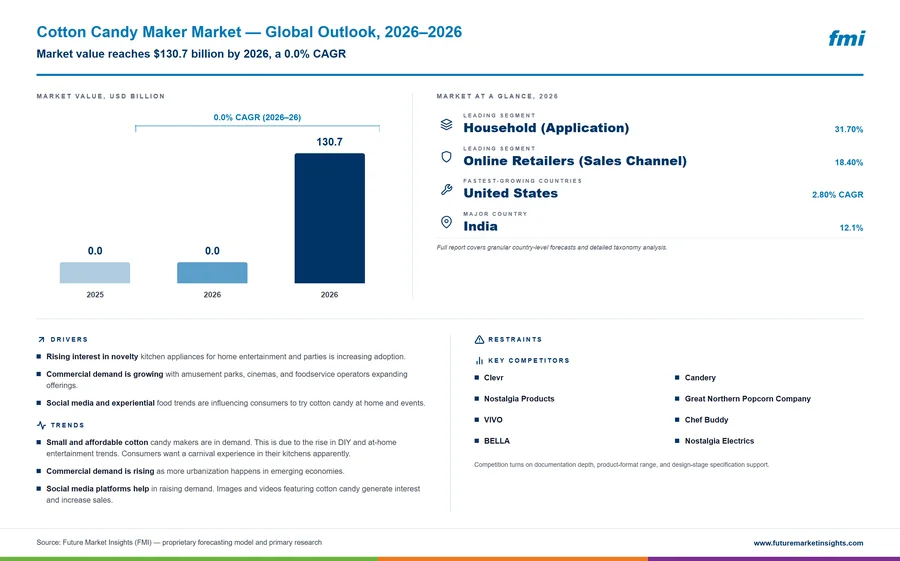Screen dimensions: 900x561
Task: Click the Nostalgia Products competitor entry
Action: tap(519, 399)
